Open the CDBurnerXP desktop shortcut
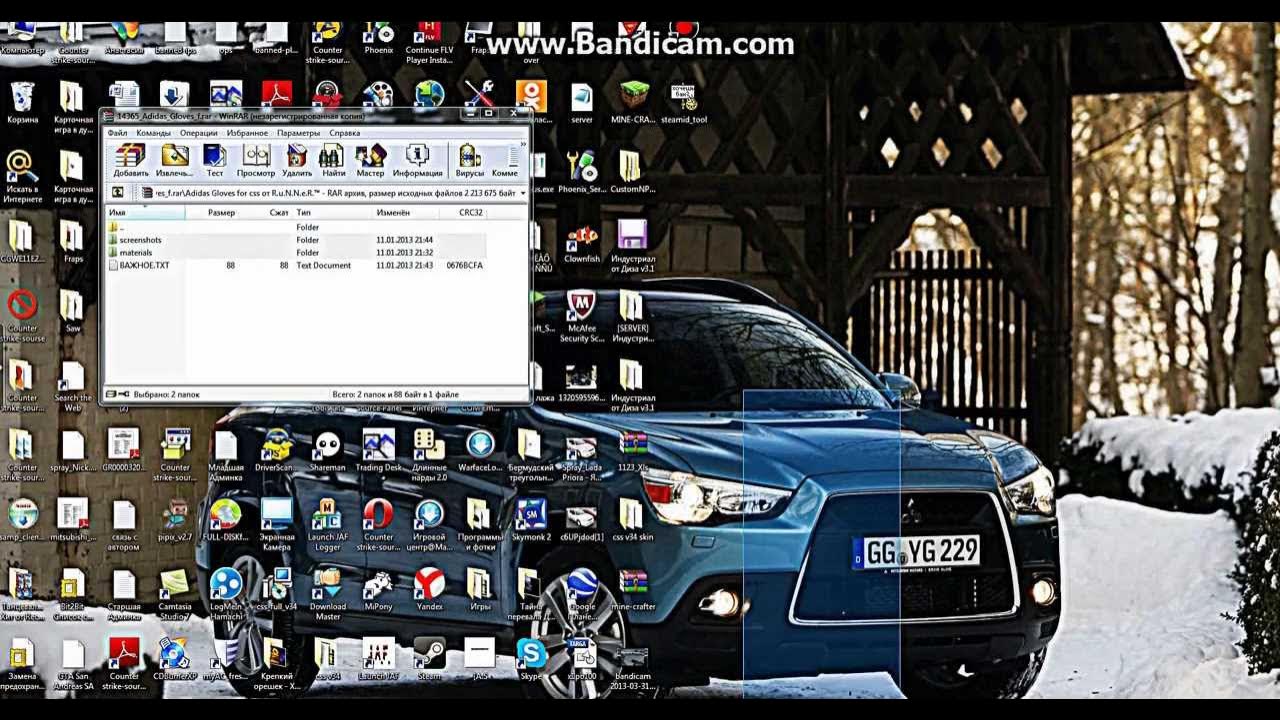Image resolution: width=1280 pixels, height=720 pixels. 174,659
